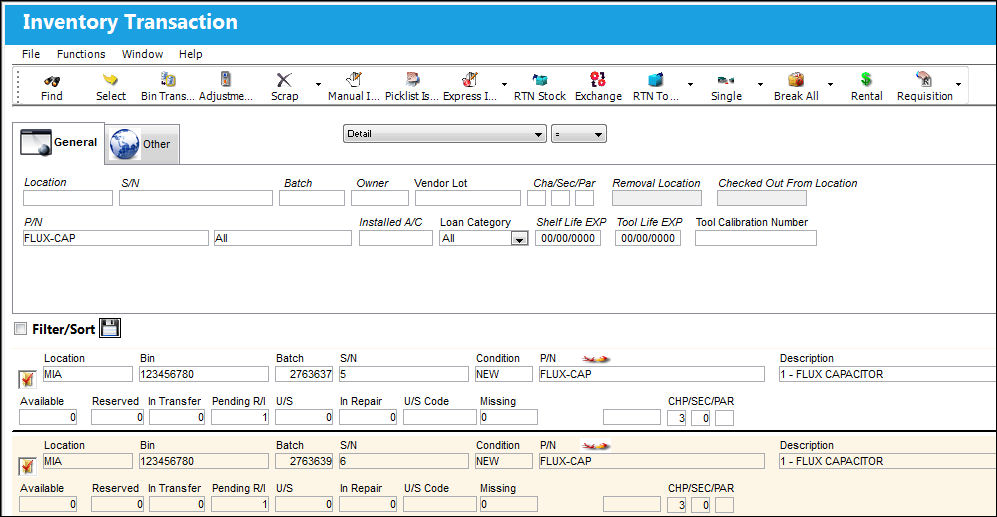Open the Picklist Issue toolbar icon
The width and height of the screenshot is (997, 517).
[x=412, y=79]
